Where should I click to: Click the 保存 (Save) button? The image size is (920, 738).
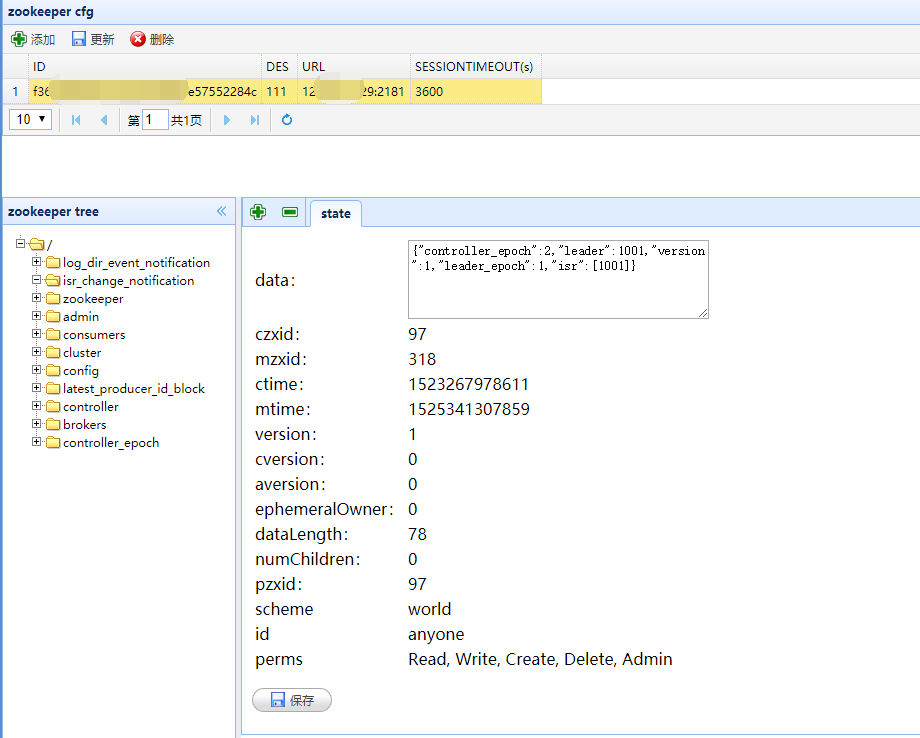pyautogui.click(x=291, y=700)
